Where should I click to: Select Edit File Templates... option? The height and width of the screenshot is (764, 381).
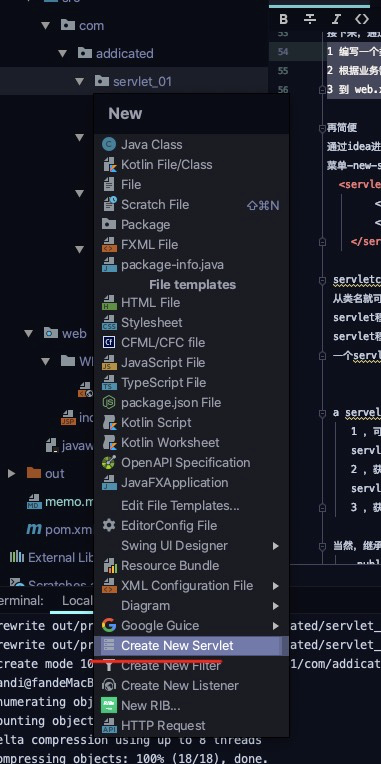click(x=180, y=506)
